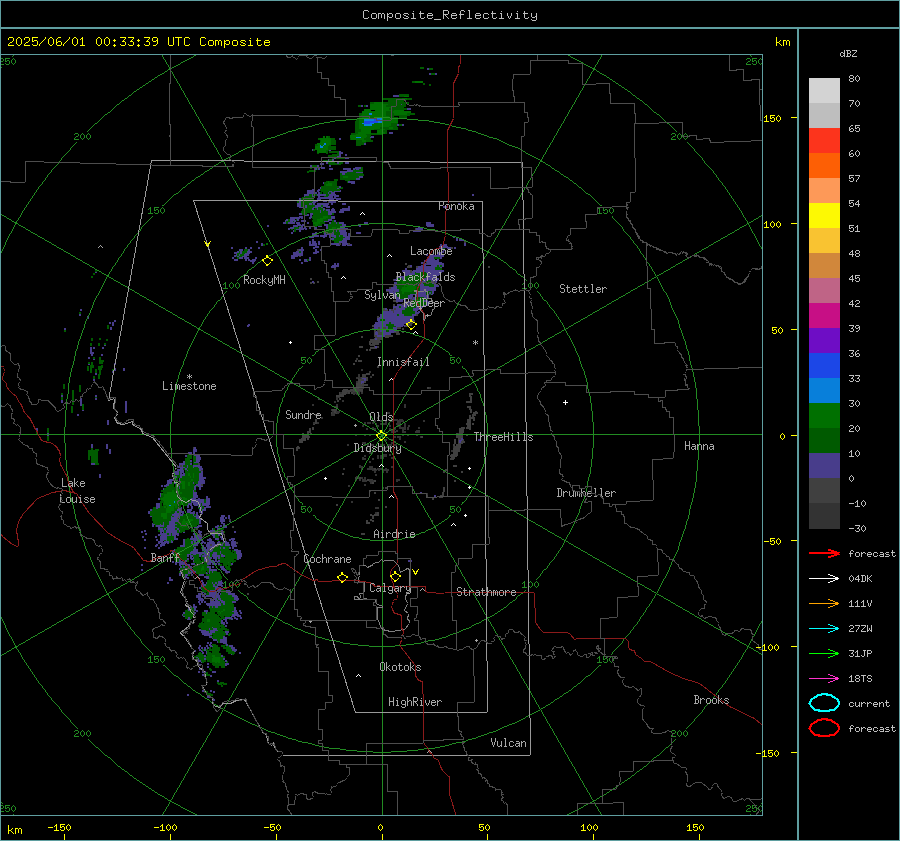
Task: Click the radar center diamond between Olds and Didsbury
Action: click(382, 436)
